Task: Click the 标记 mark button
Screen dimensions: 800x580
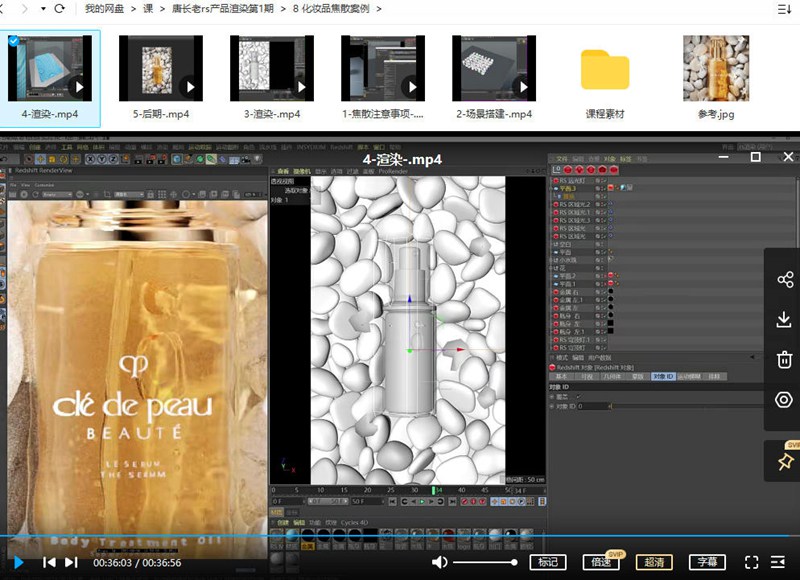Action: [548, 562]
